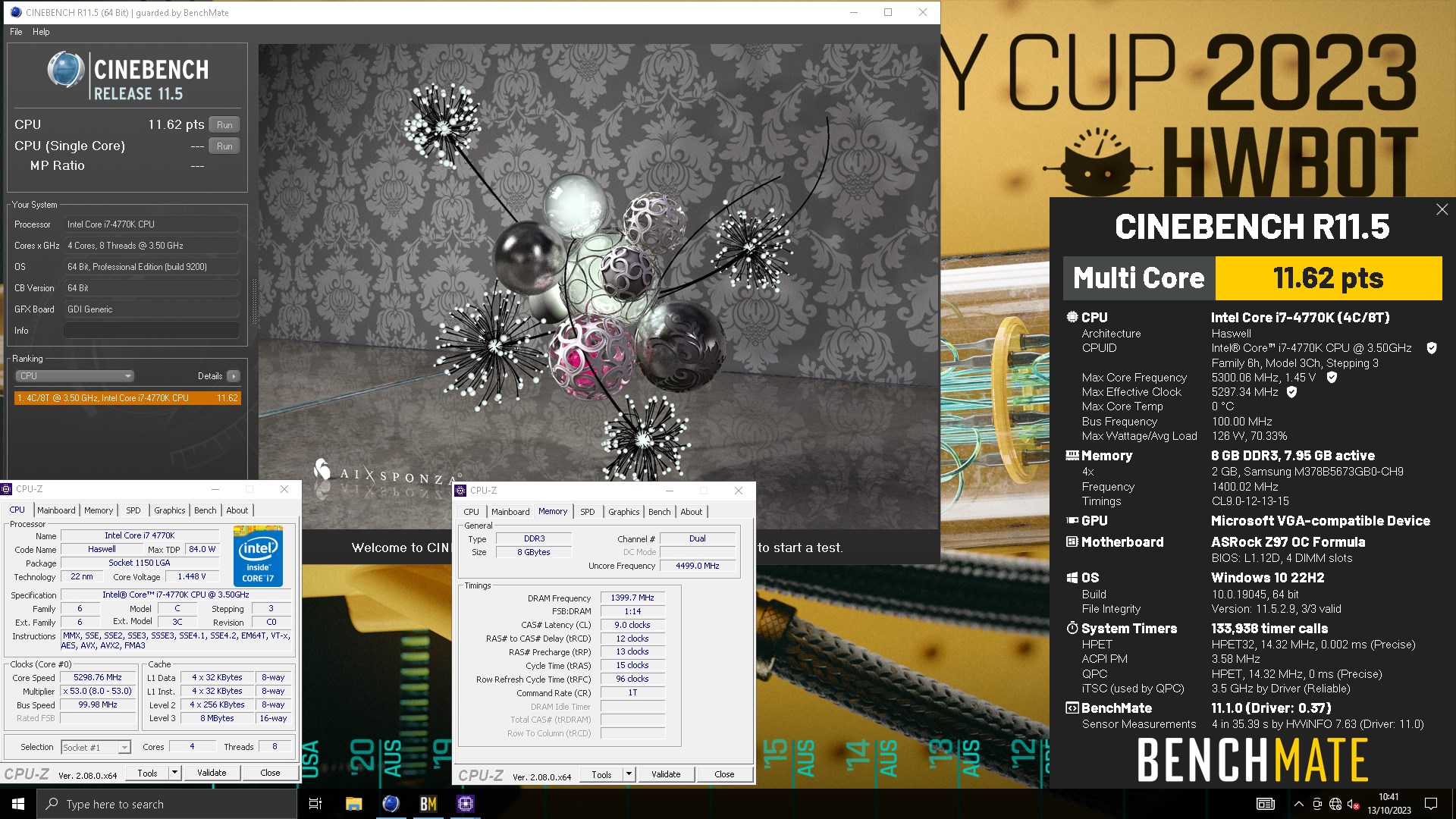Click the CPUID verified shield icon

tap(1432, 348)
